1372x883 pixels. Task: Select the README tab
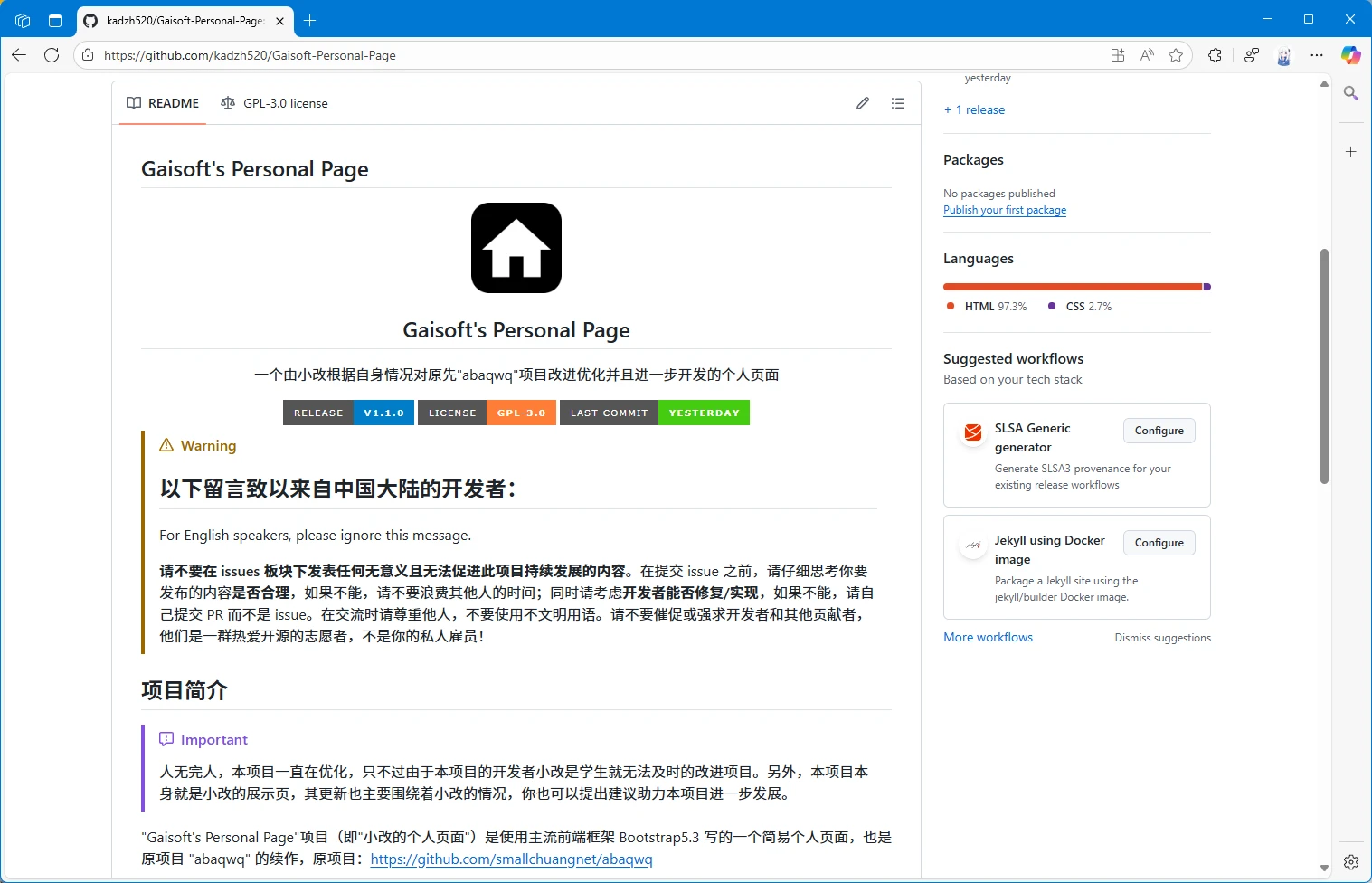(x=163, y=103)
